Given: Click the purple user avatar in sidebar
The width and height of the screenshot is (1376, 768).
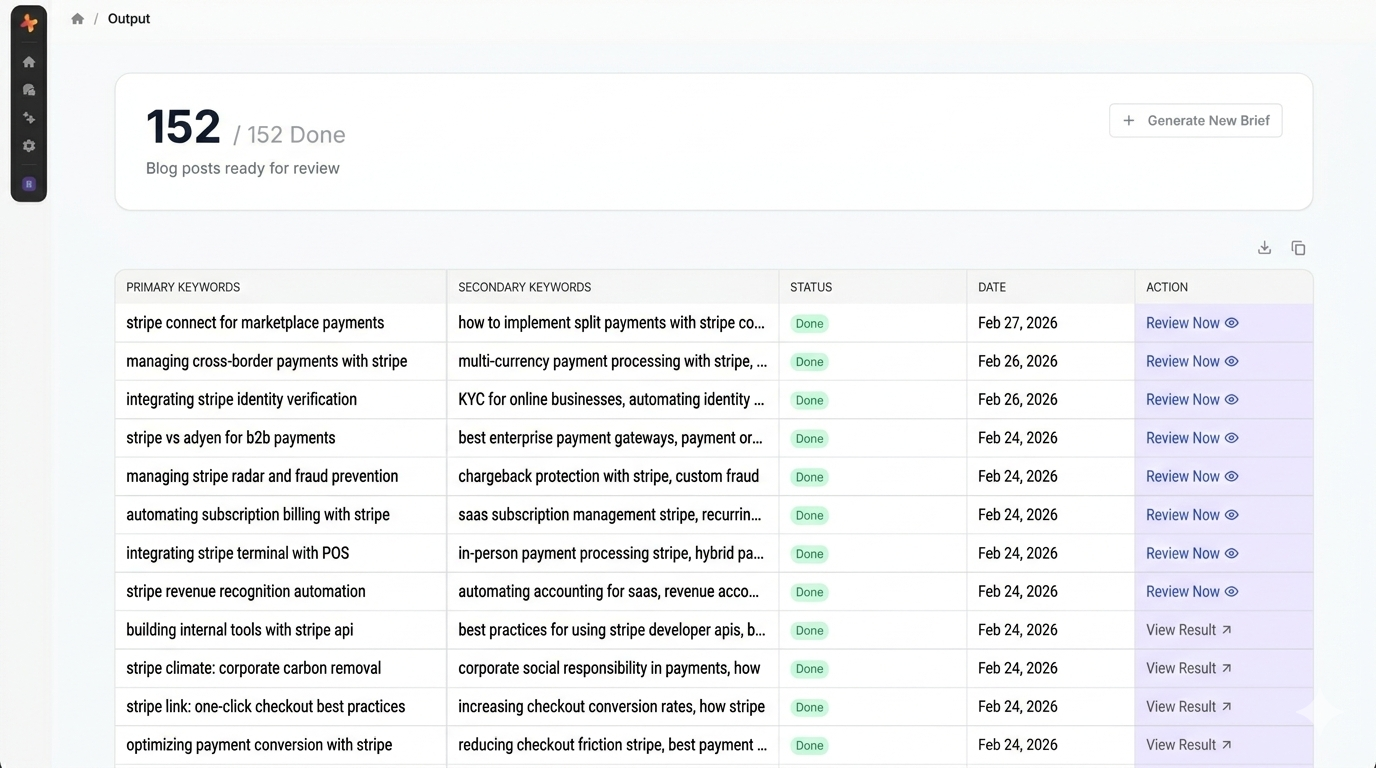Looking at the screenshot, I should tap(29, 184).
